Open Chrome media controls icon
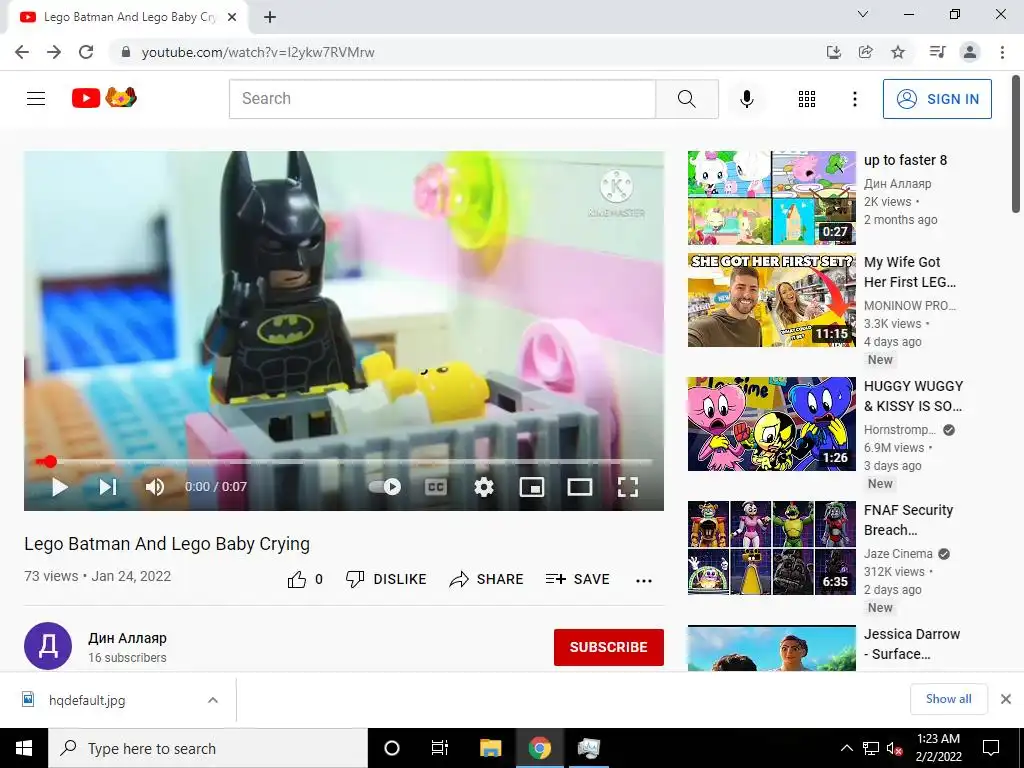Viewport: 1024px width, 768px height. (937, 52)
